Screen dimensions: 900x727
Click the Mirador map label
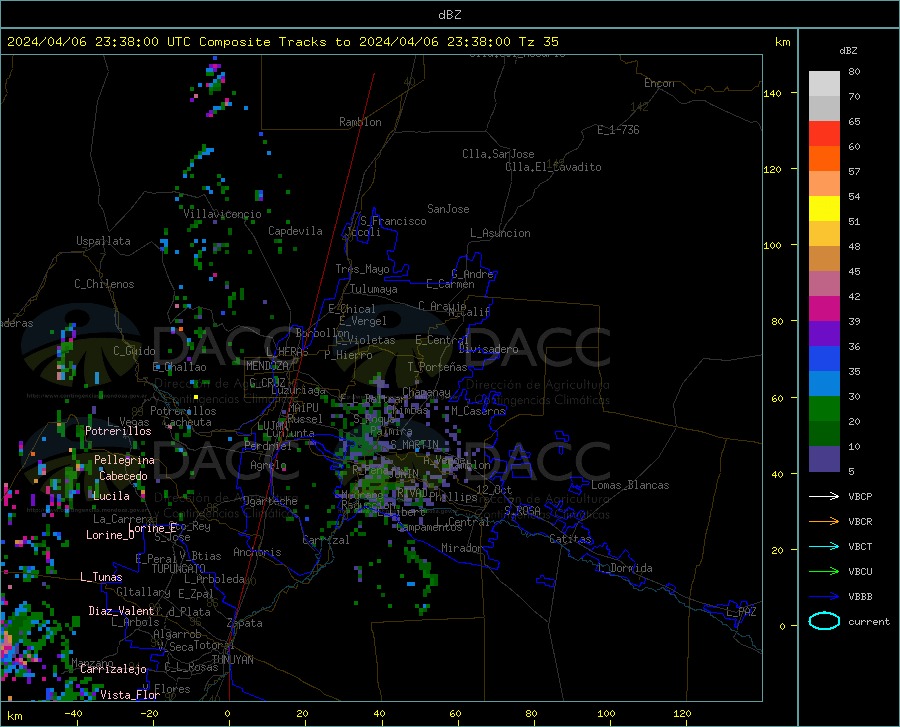pos(461,548)
